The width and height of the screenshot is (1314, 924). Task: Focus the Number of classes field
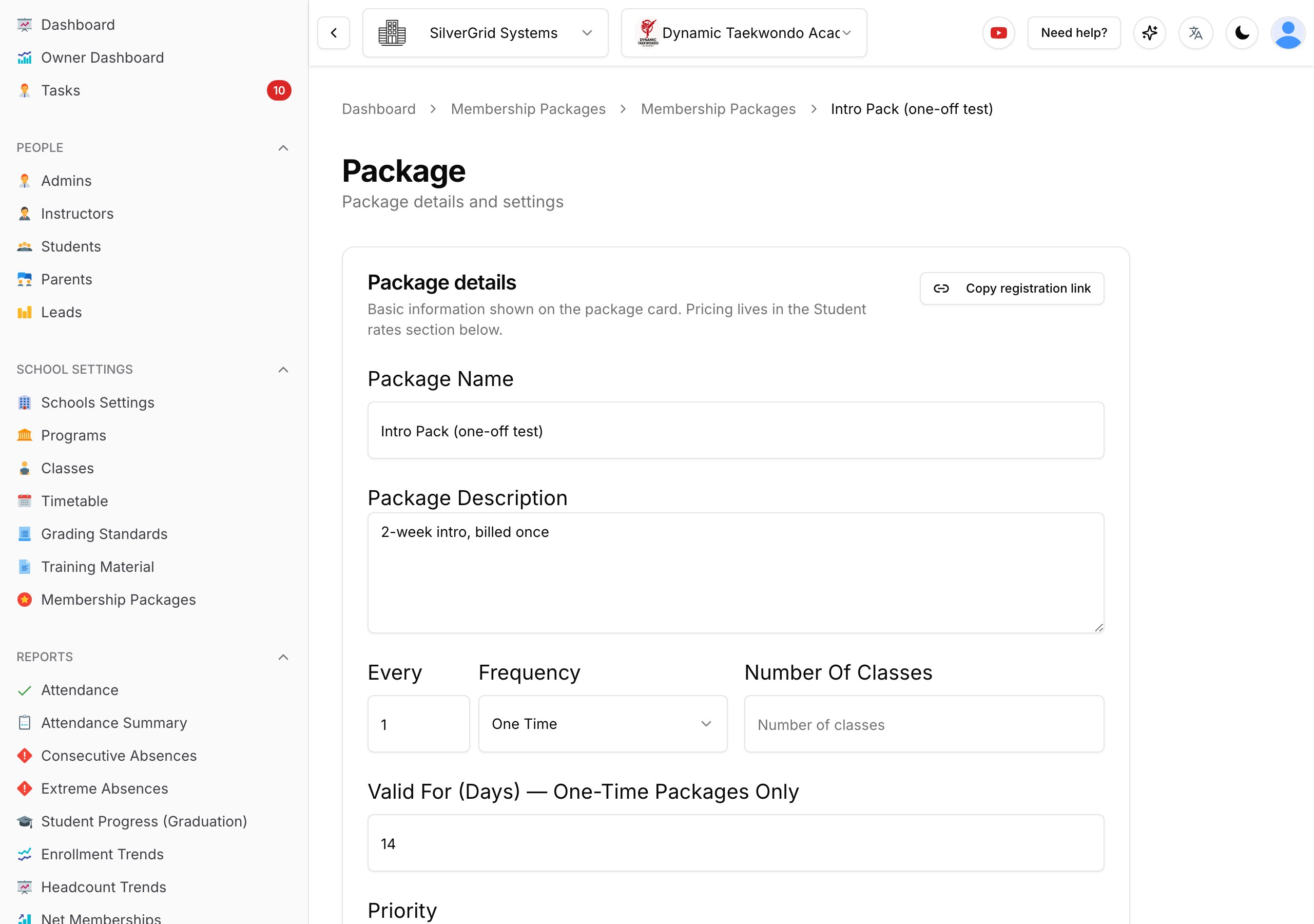point(924,724)
